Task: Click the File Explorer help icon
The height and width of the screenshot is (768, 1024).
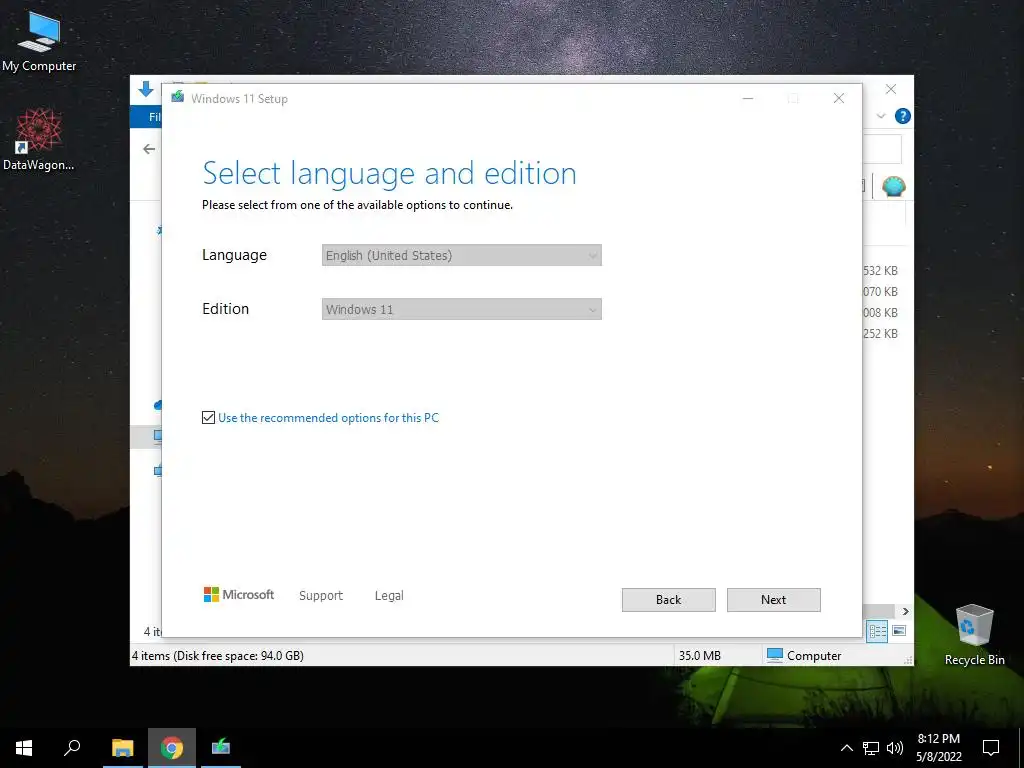Action: tap(903, 116)
